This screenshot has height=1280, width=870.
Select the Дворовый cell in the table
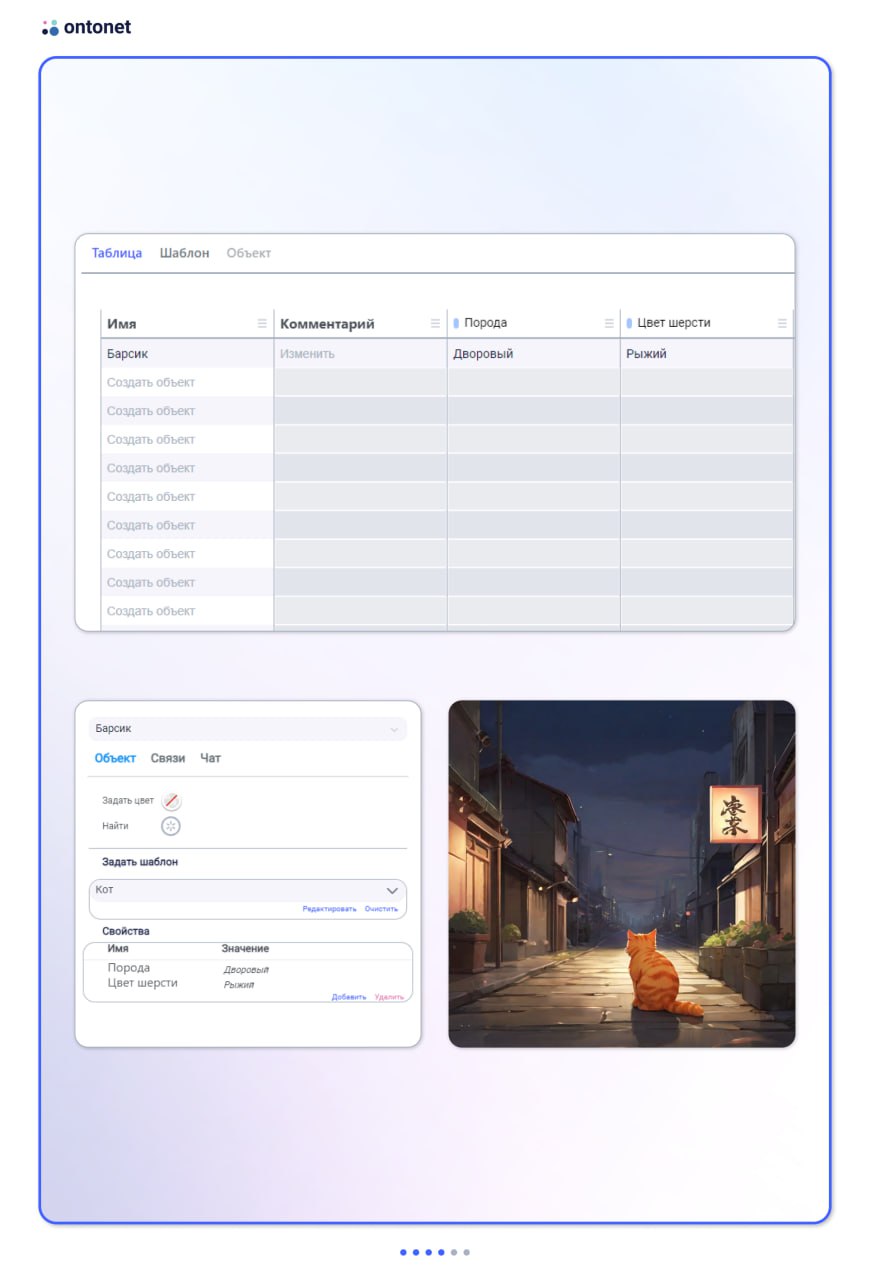click(x=533, y=353)
